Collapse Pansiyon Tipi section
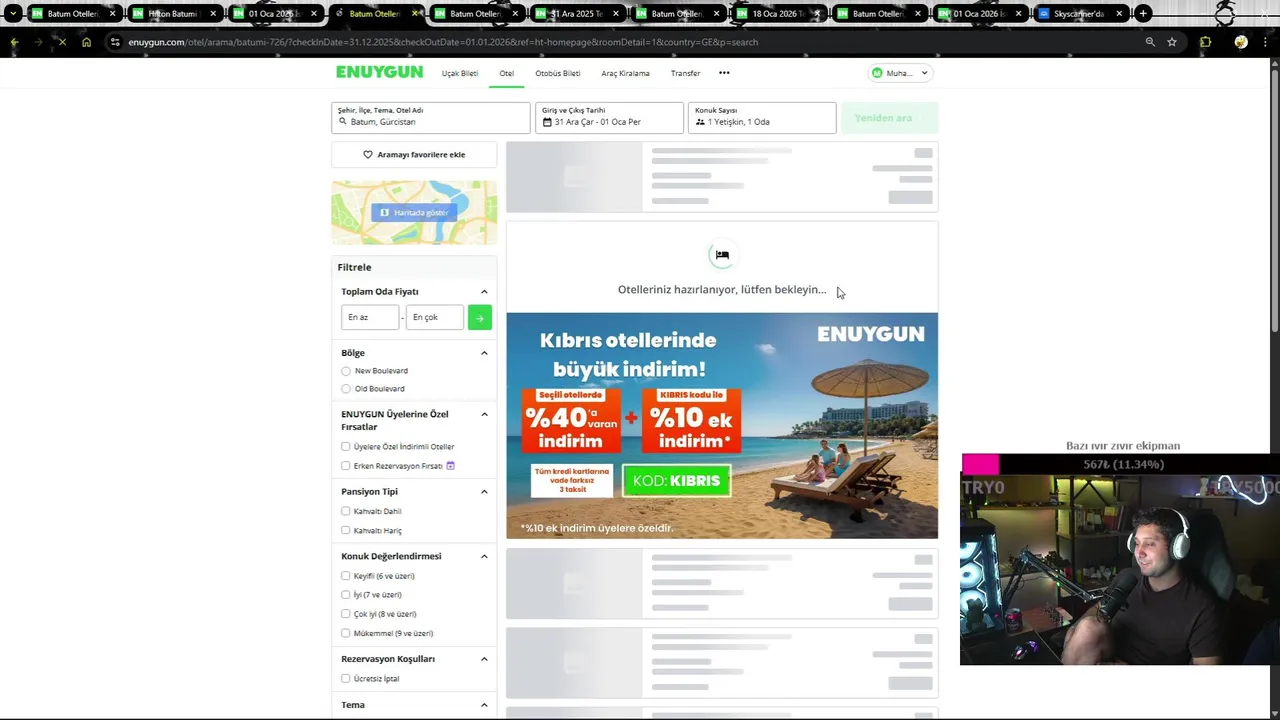This screenshot has width=1280, height=720. click(x=484, y=492)
